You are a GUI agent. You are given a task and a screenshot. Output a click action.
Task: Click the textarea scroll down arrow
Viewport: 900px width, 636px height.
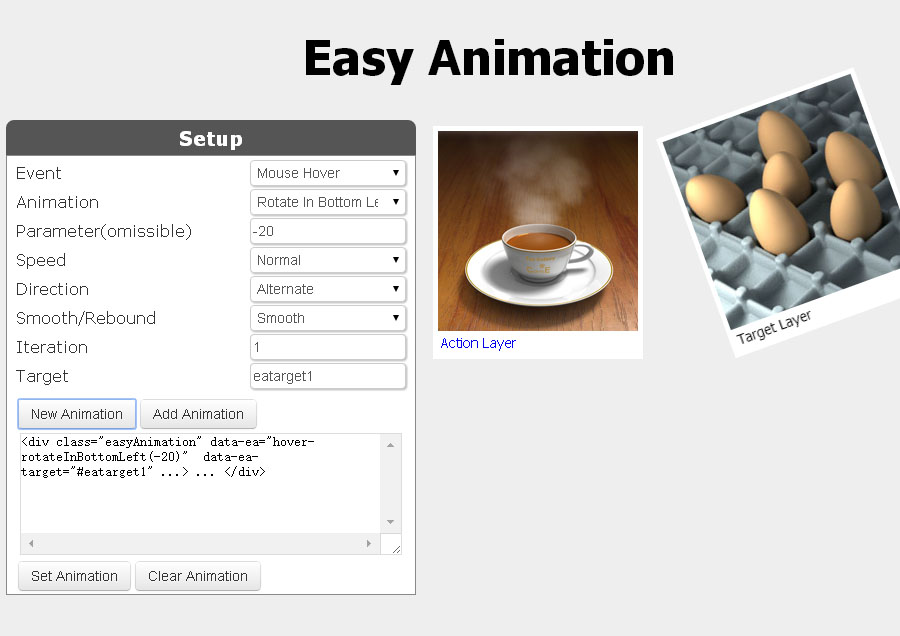(390, 522)
